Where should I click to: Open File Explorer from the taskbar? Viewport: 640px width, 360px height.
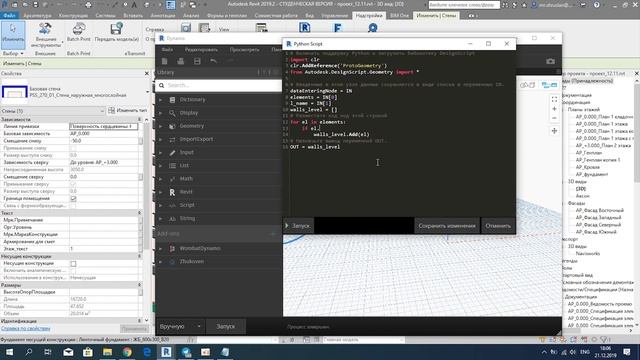tap(107, 352)
